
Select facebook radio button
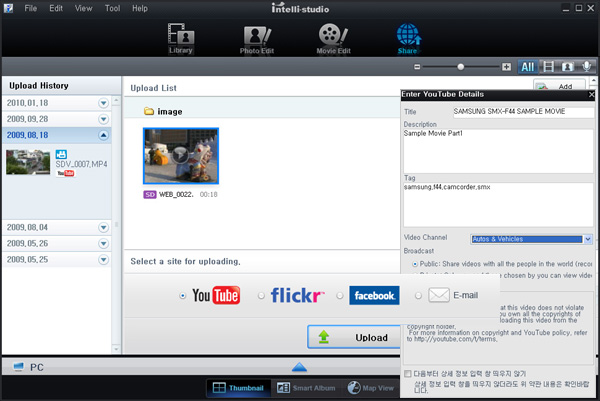pyautogui.click(x=340, y=296)
